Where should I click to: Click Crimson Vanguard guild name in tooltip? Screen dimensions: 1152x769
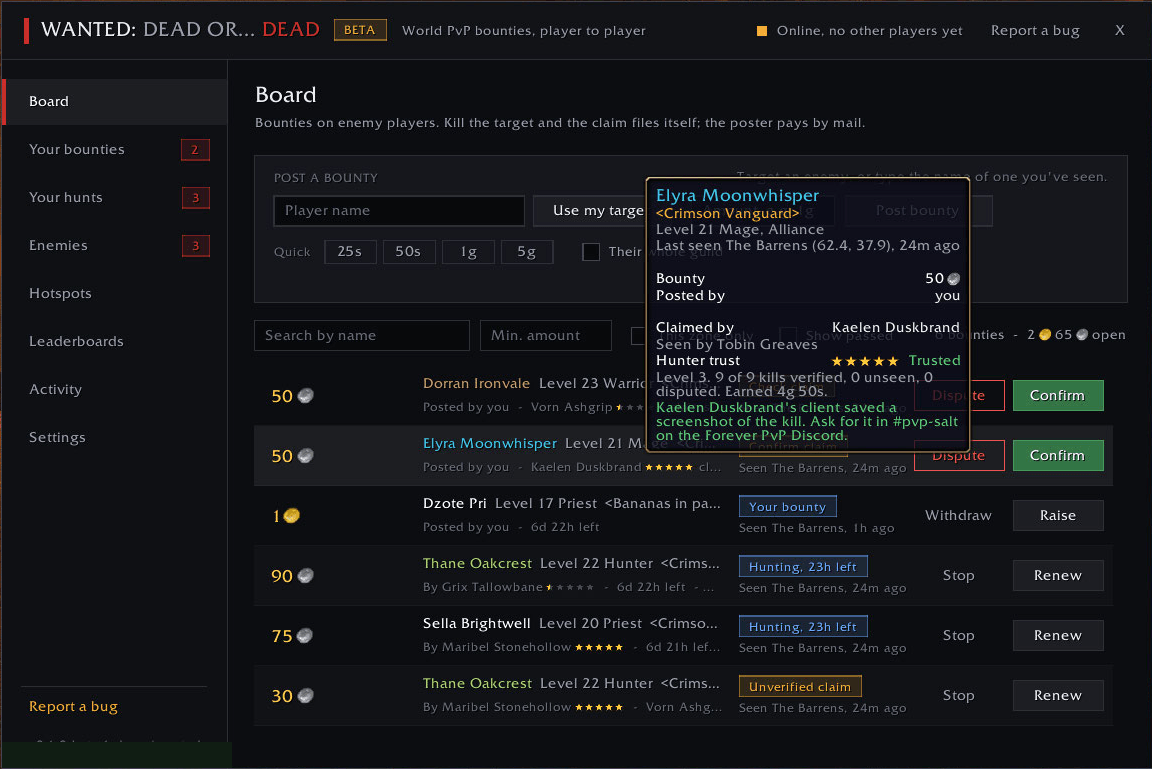pos(727,214)
